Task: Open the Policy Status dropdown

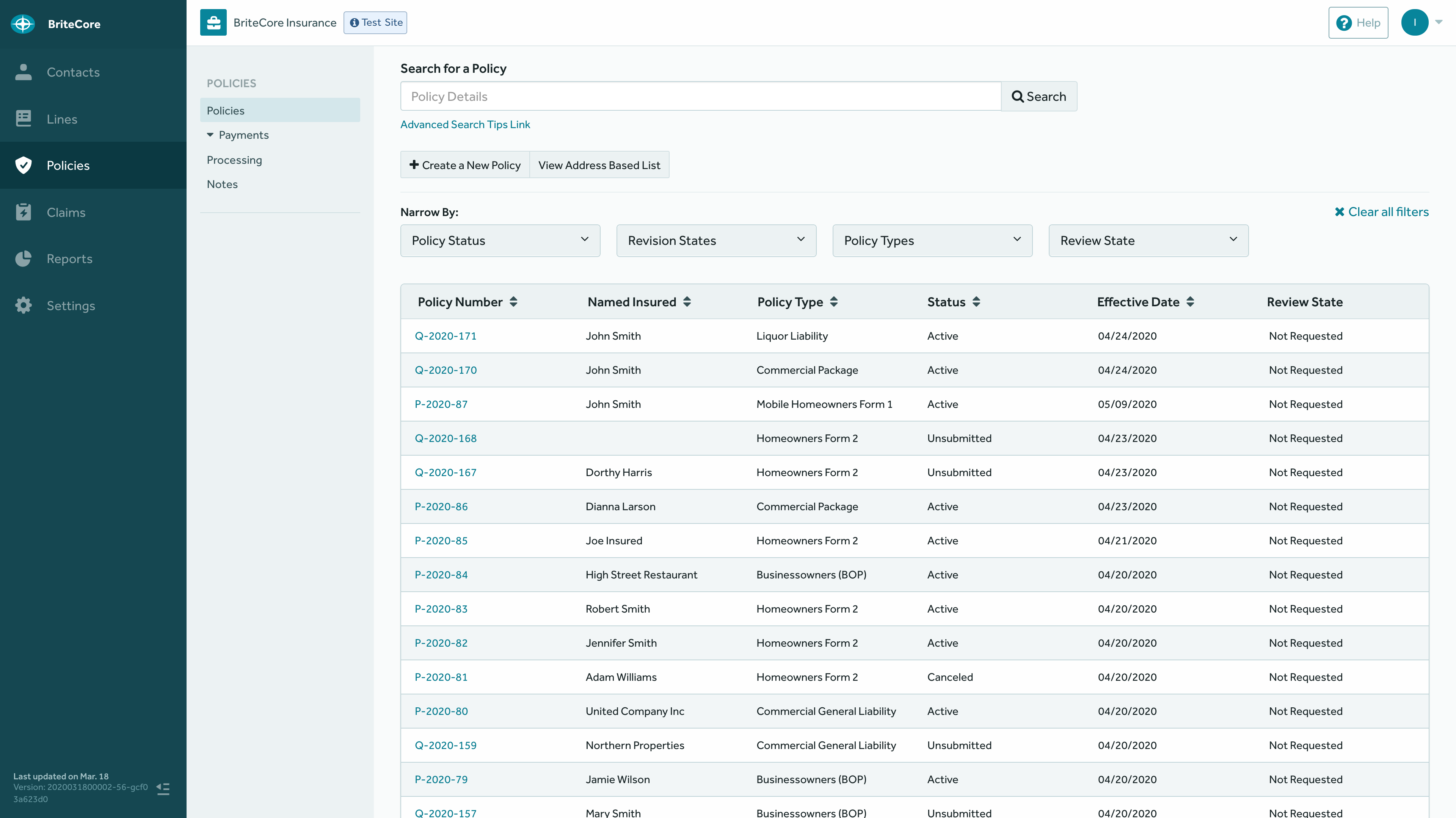Action: point(500,240)
